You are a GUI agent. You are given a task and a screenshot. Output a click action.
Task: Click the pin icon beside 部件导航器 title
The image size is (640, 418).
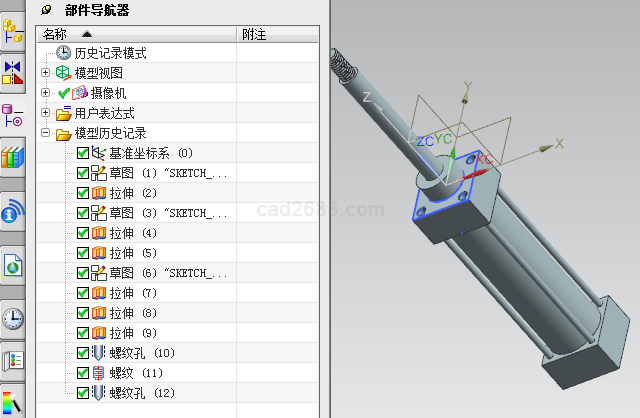46,10
